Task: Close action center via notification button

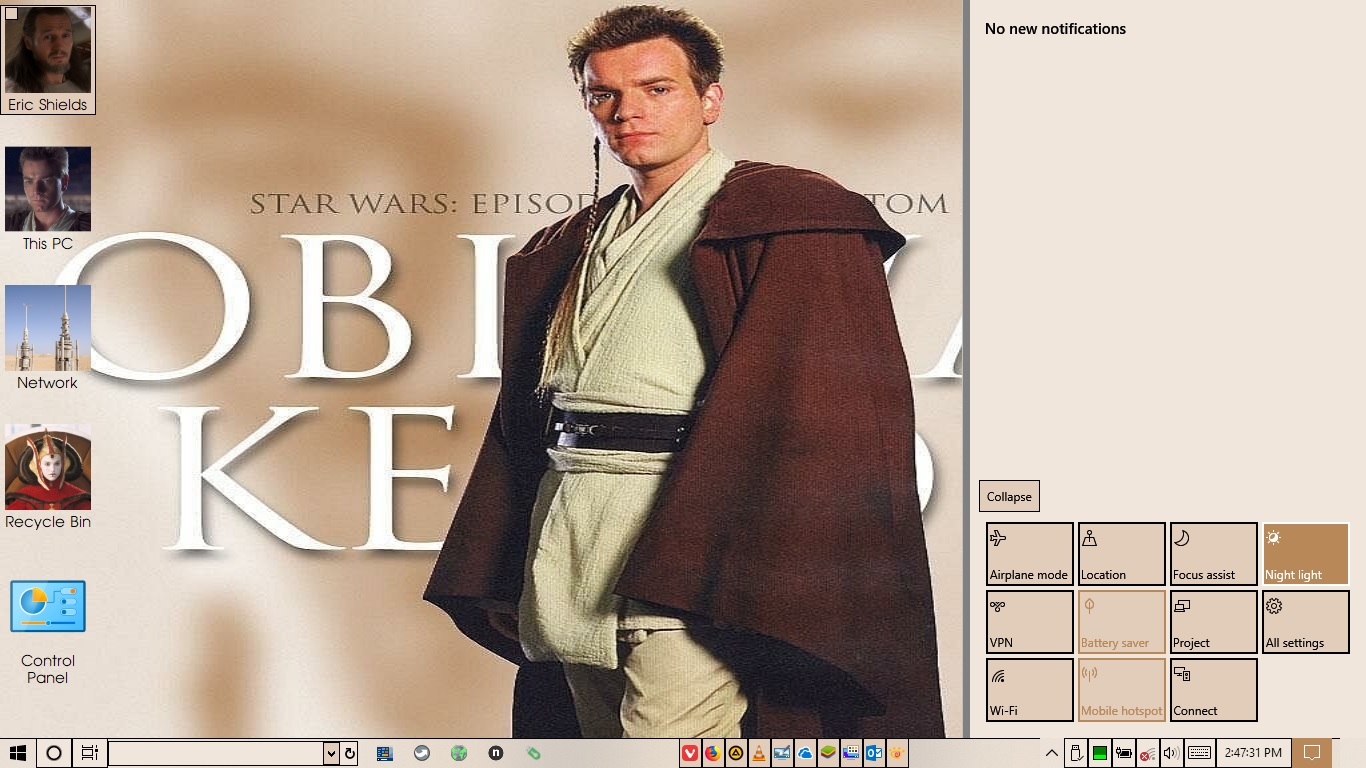Action: 1312,753
